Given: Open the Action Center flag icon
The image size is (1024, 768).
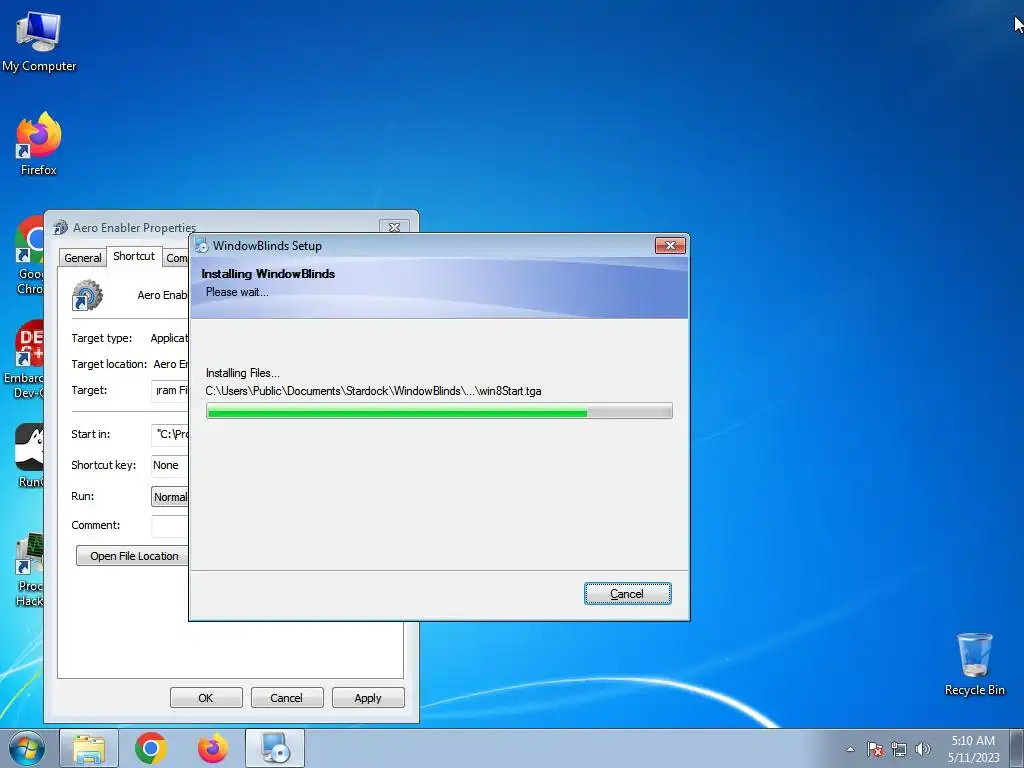Looking at the screenshot, I should pos(875,749).
